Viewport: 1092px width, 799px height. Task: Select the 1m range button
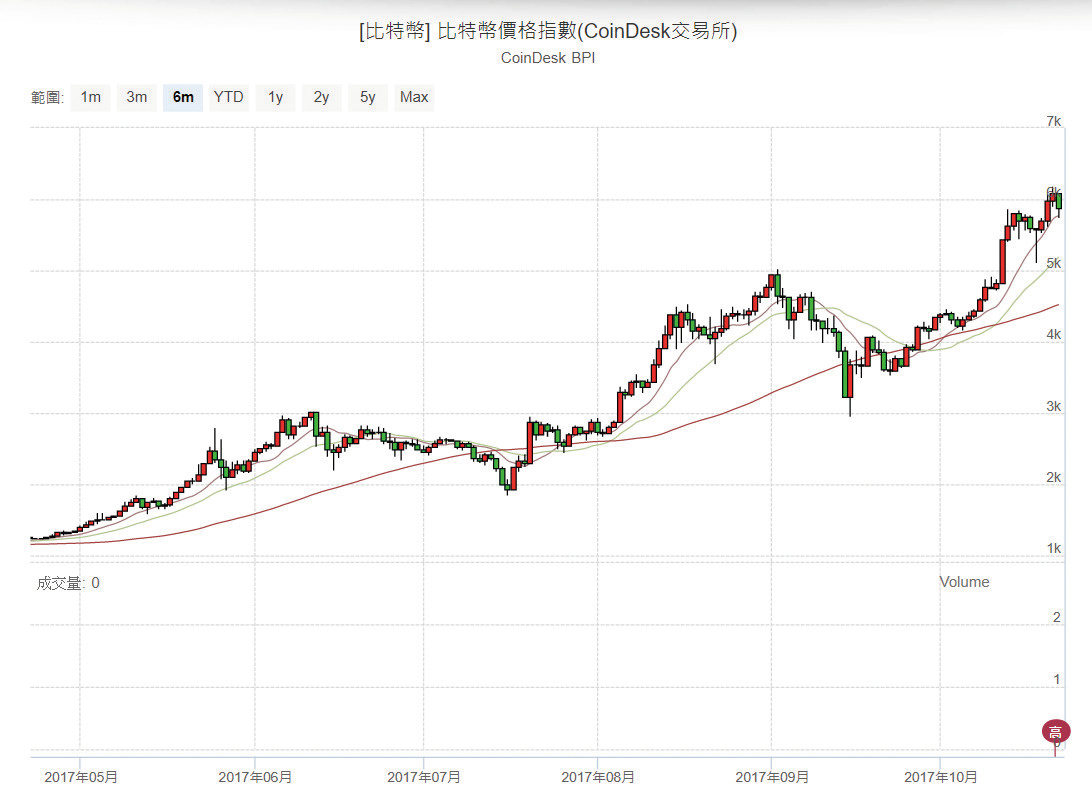coord(90,97)
